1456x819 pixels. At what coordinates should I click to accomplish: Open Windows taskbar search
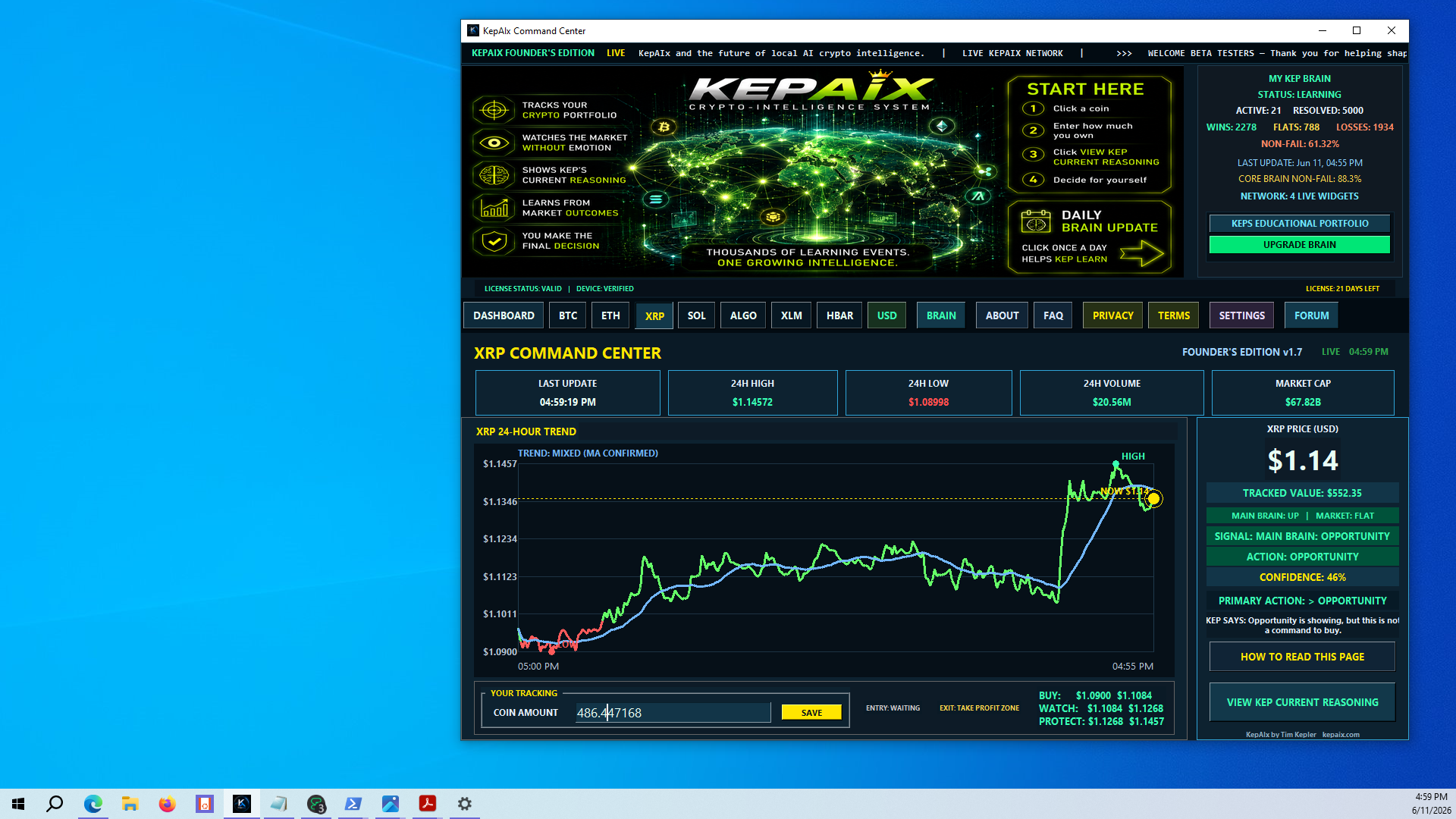55,804
